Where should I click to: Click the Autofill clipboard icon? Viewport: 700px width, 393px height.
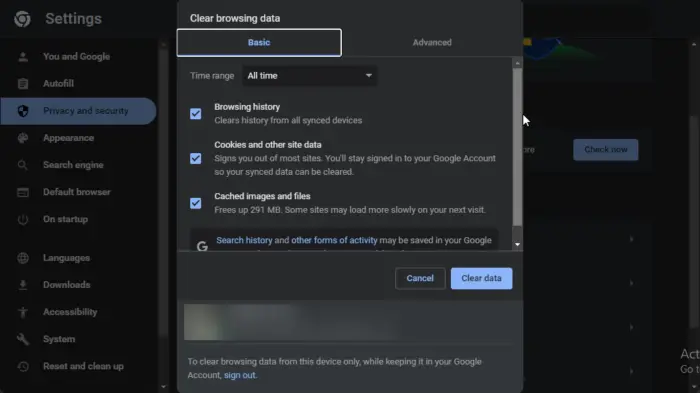pyautogui.click(x=23, y=84)
